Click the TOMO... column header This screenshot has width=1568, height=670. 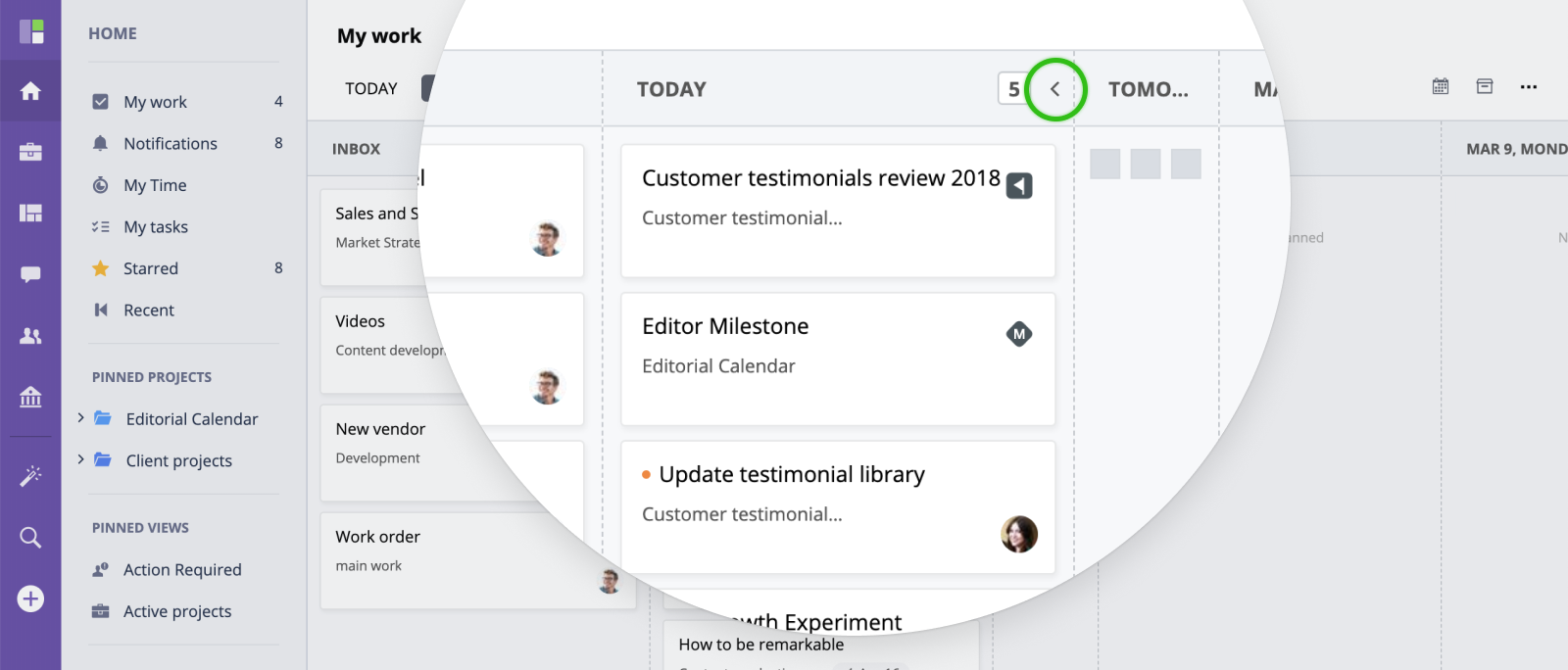(1149, 89)
